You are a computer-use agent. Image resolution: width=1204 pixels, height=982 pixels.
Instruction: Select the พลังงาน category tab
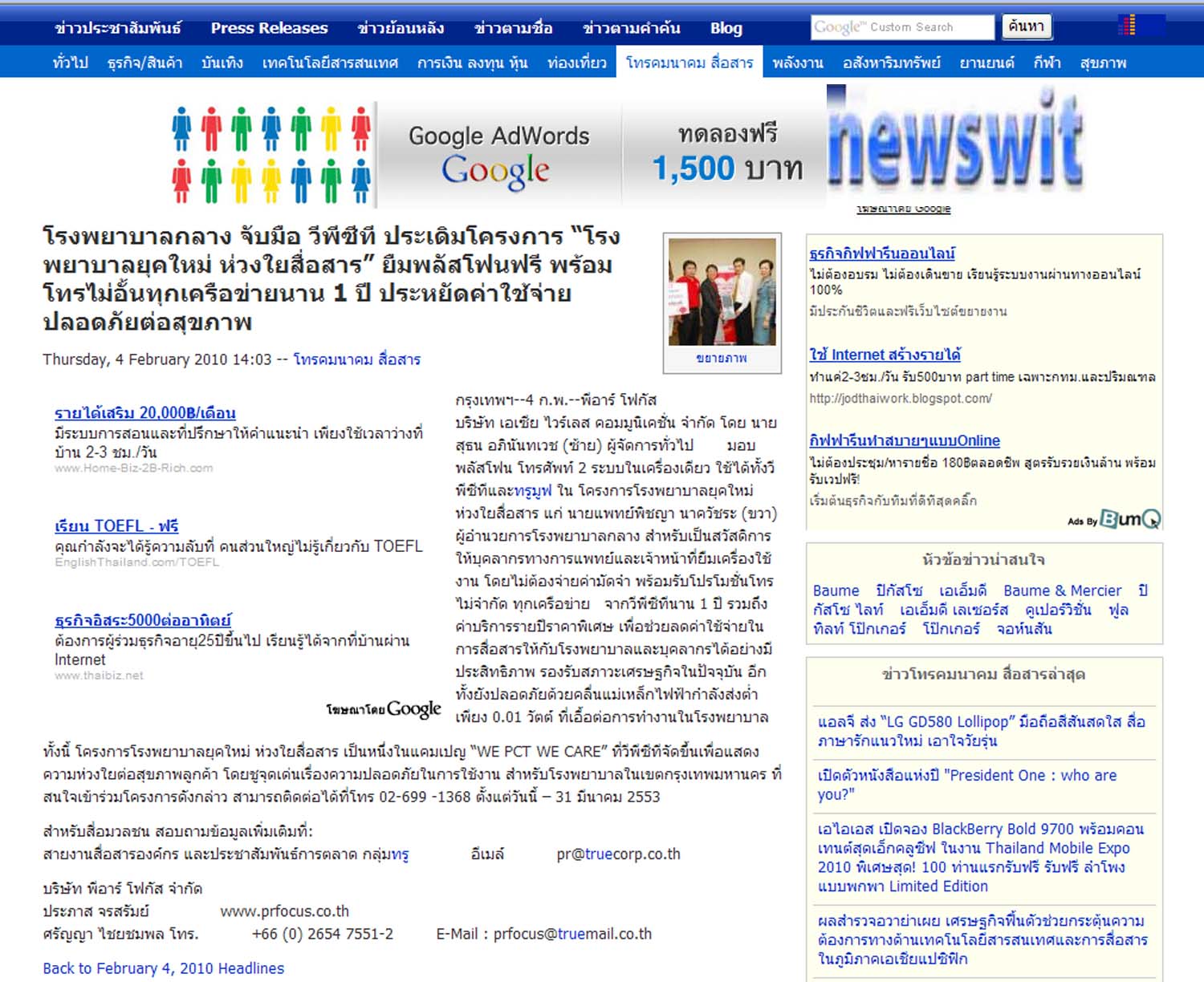[798, 63]
